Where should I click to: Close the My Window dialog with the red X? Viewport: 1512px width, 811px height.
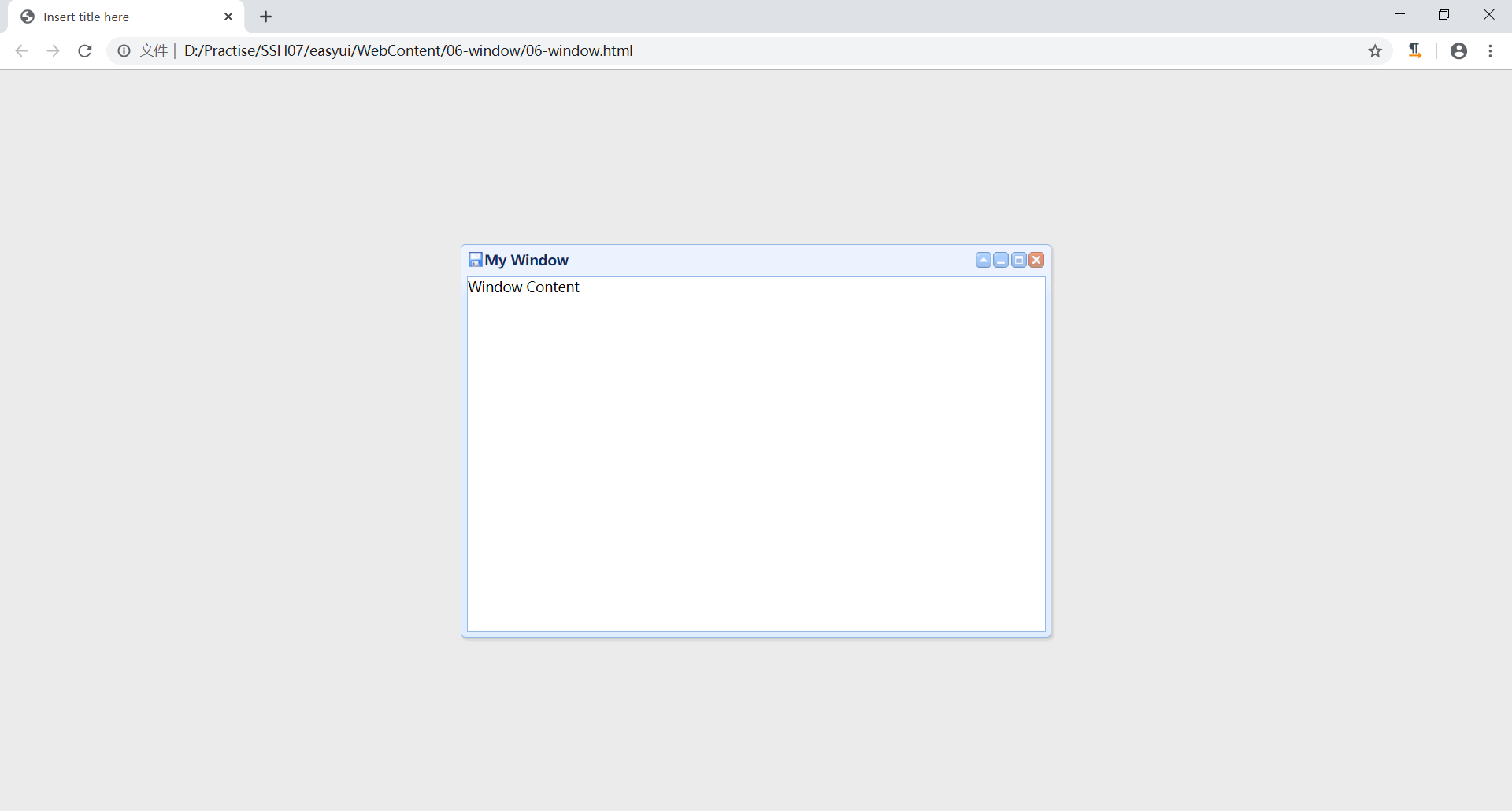click(x=1037, y=259)
